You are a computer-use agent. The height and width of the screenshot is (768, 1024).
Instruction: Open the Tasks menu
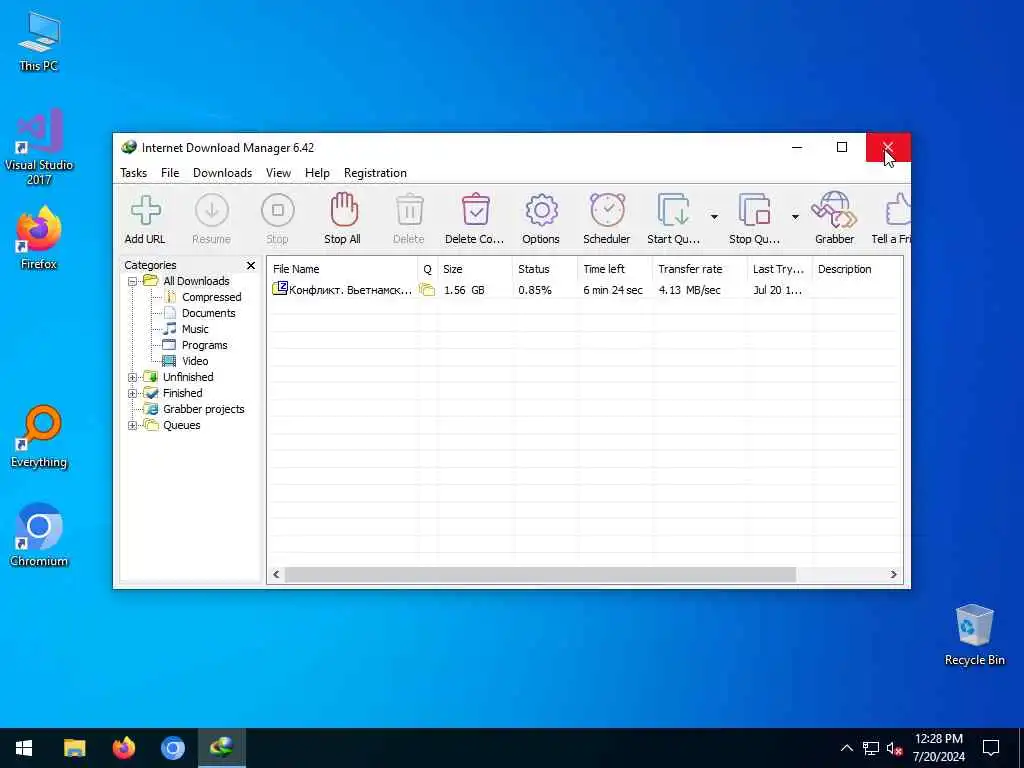[x=133, y=173]
